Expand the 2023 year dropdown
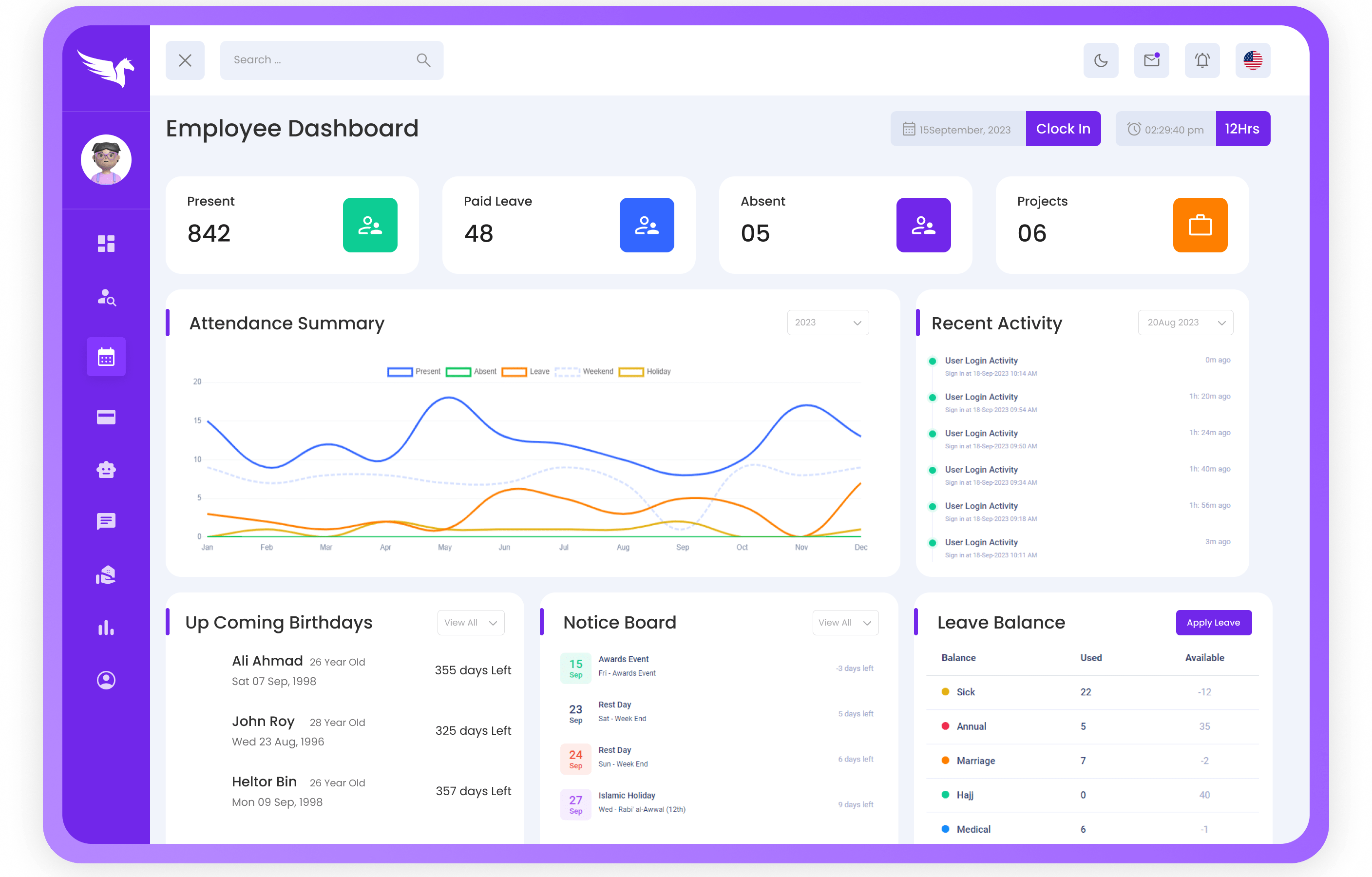1372x877 pixels. 827,323
